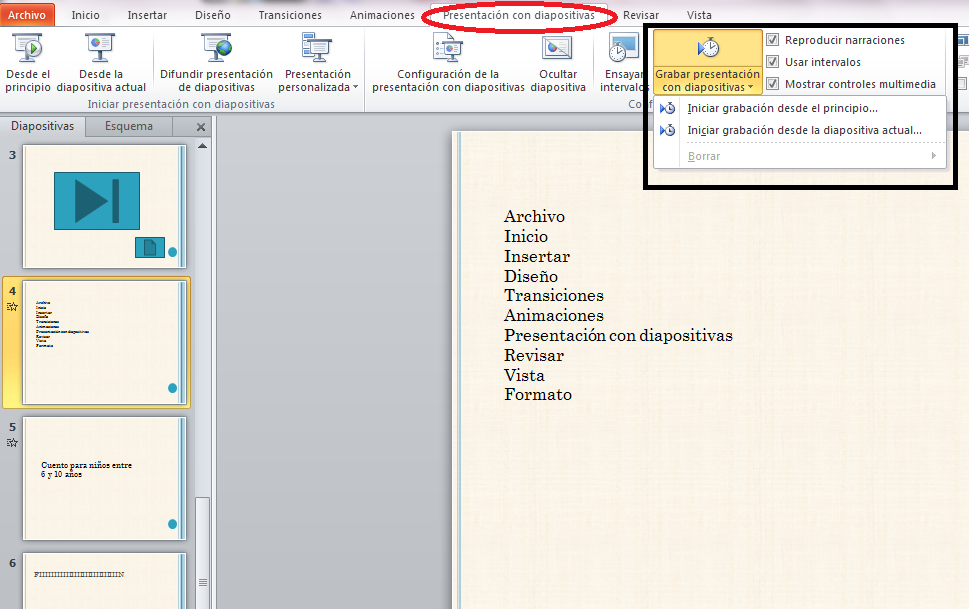Click the 'Inicio' line on the slide

[526, 236]
